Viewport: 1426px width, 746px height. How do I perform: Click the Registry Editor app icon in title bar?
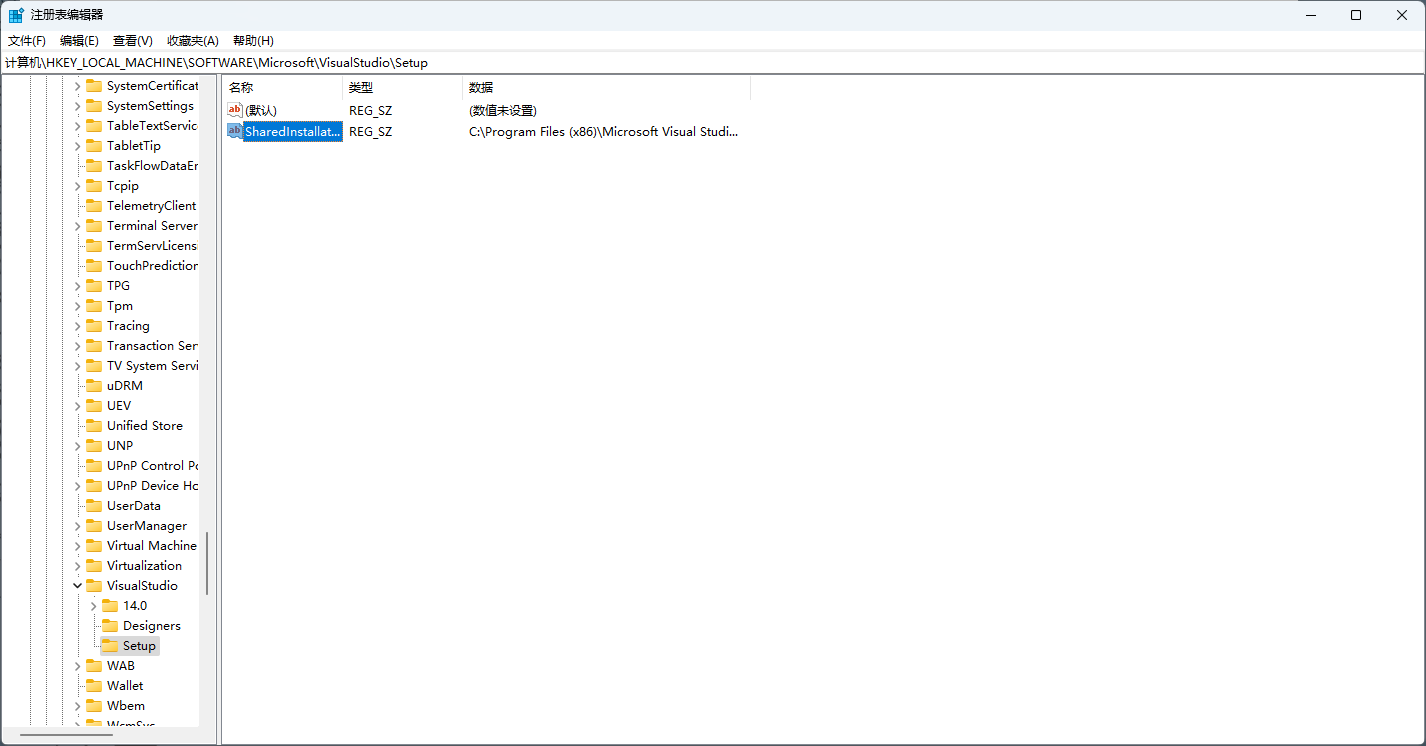coord(16,15)
